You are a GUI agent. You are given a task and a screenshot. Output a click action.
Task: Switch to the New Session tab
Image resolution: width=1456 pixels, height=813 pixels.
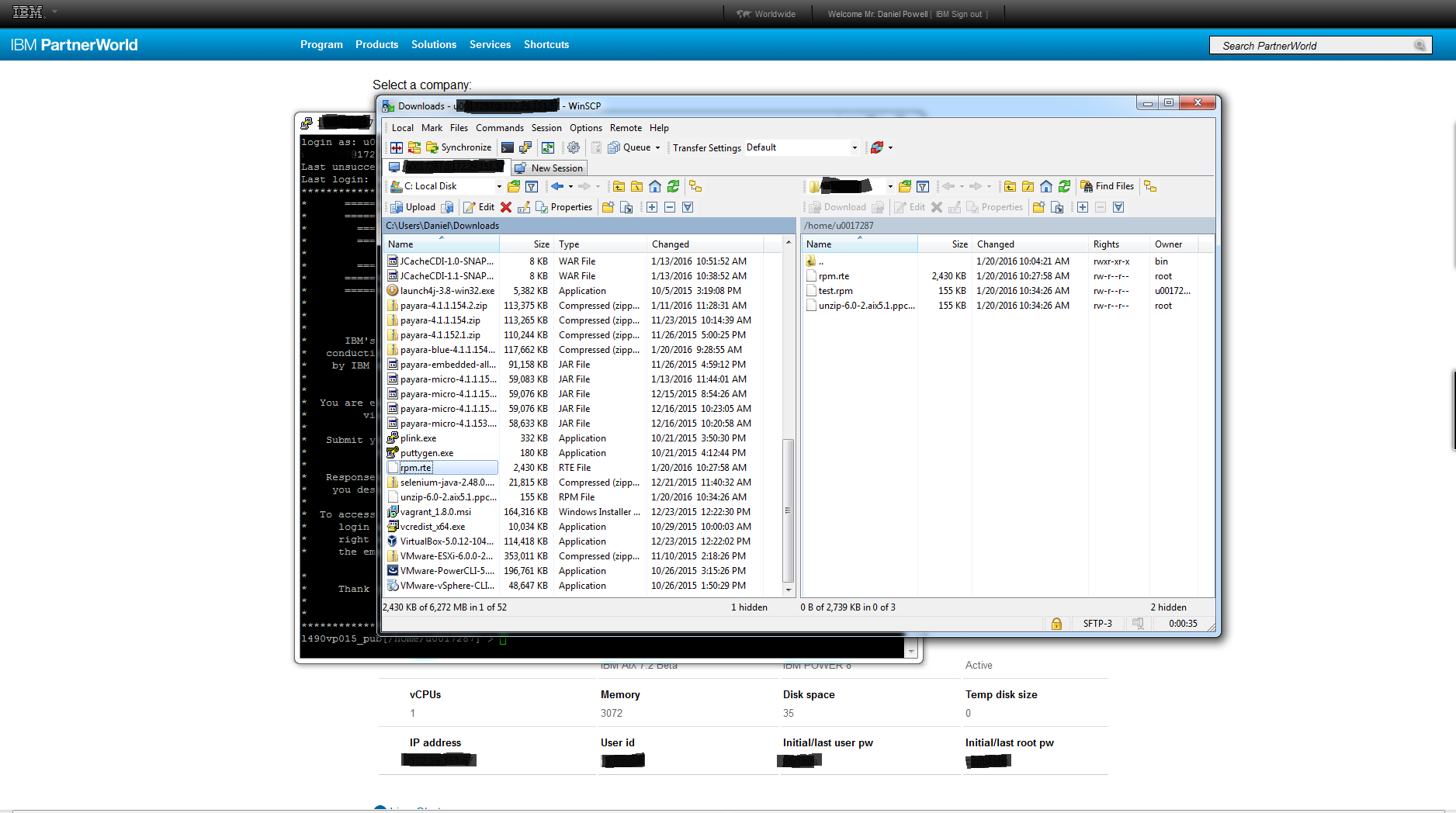549,168
